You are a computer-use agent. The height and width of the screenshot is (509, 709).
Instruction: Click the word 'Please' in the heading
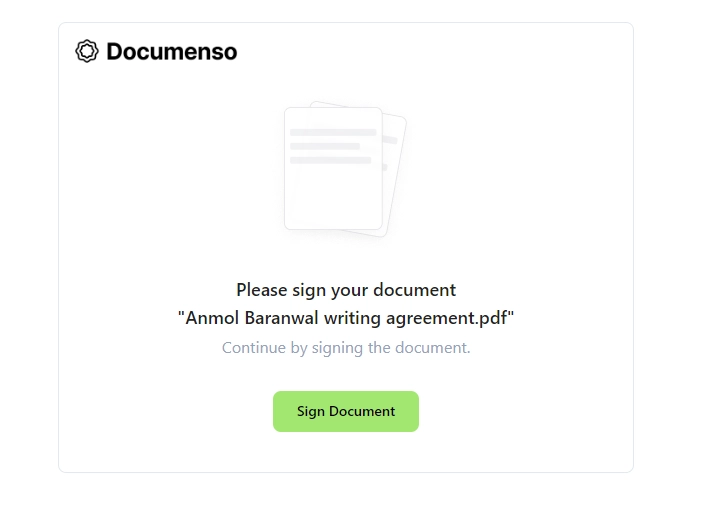point(262,290)
